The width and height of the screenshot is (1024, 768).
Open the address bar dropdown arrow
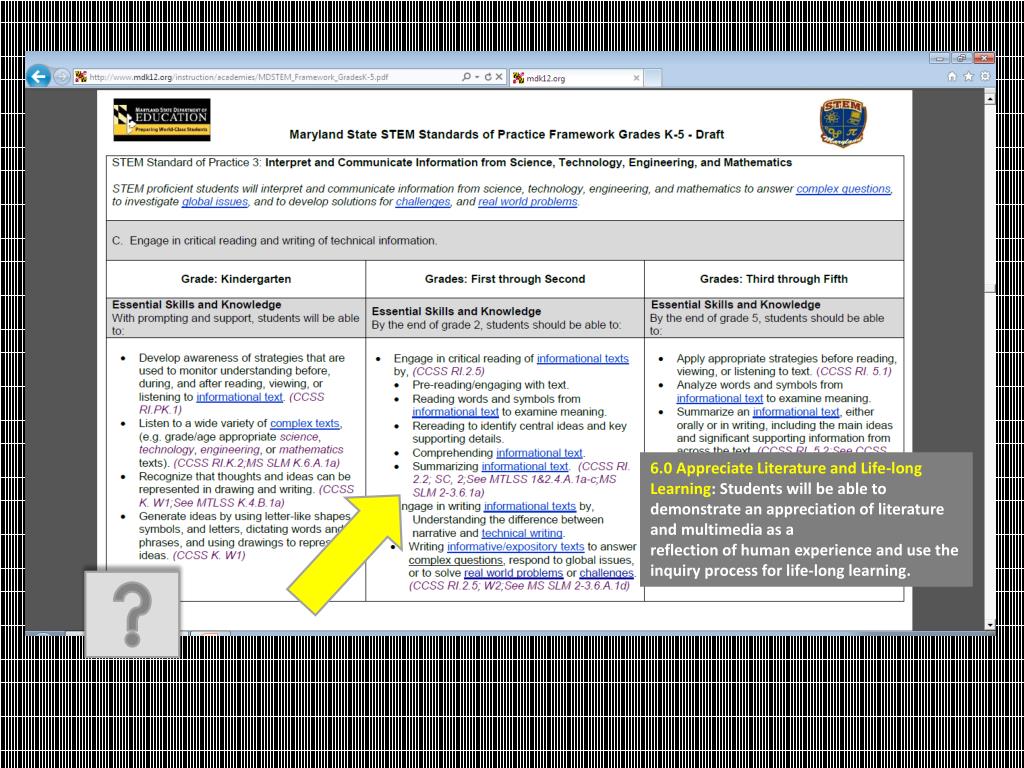click(x=477, y=77)
